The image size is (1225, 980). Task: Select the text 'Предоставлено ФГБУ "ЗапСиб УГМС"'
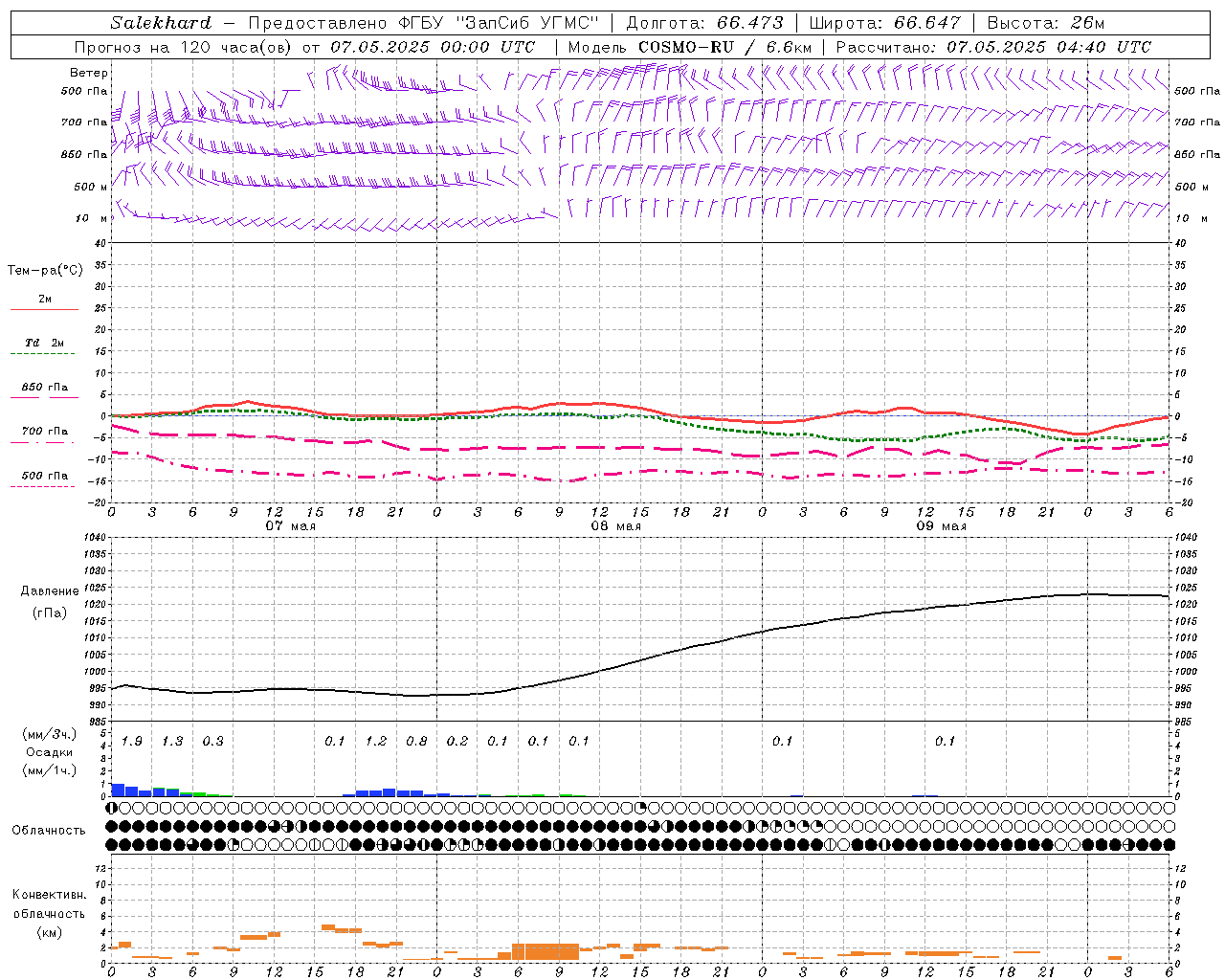click(x=423, y=23)
